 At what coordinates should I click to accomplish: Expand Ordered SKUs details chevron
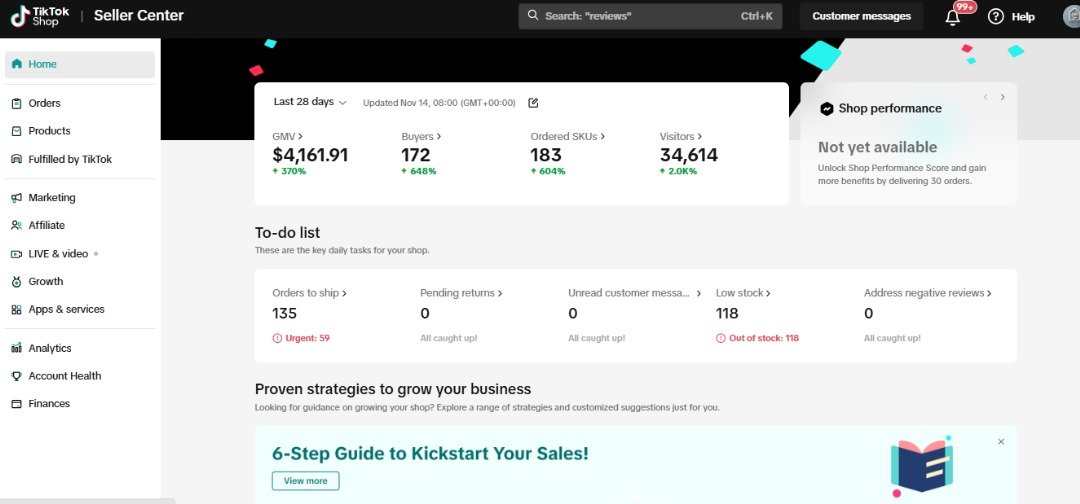click(603, 136)
